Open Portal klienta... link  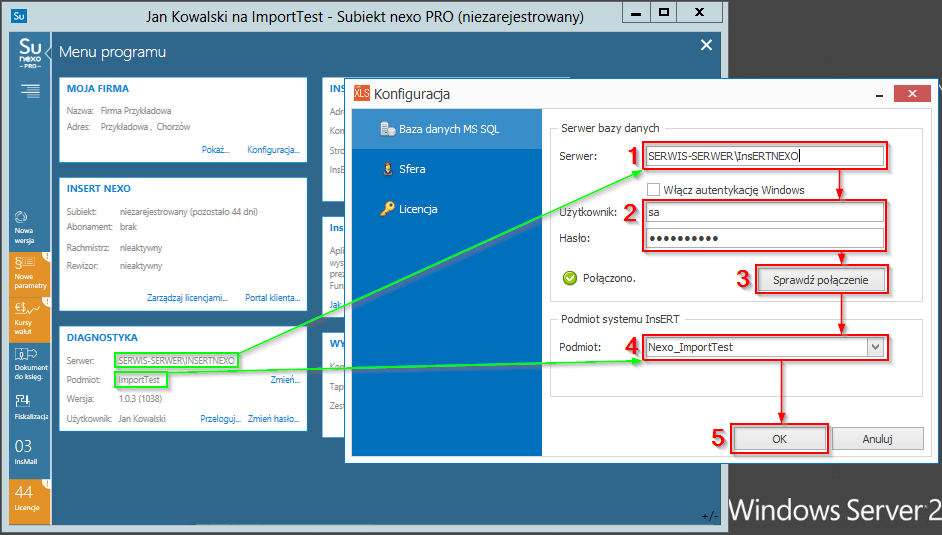[x=272, y=297]
